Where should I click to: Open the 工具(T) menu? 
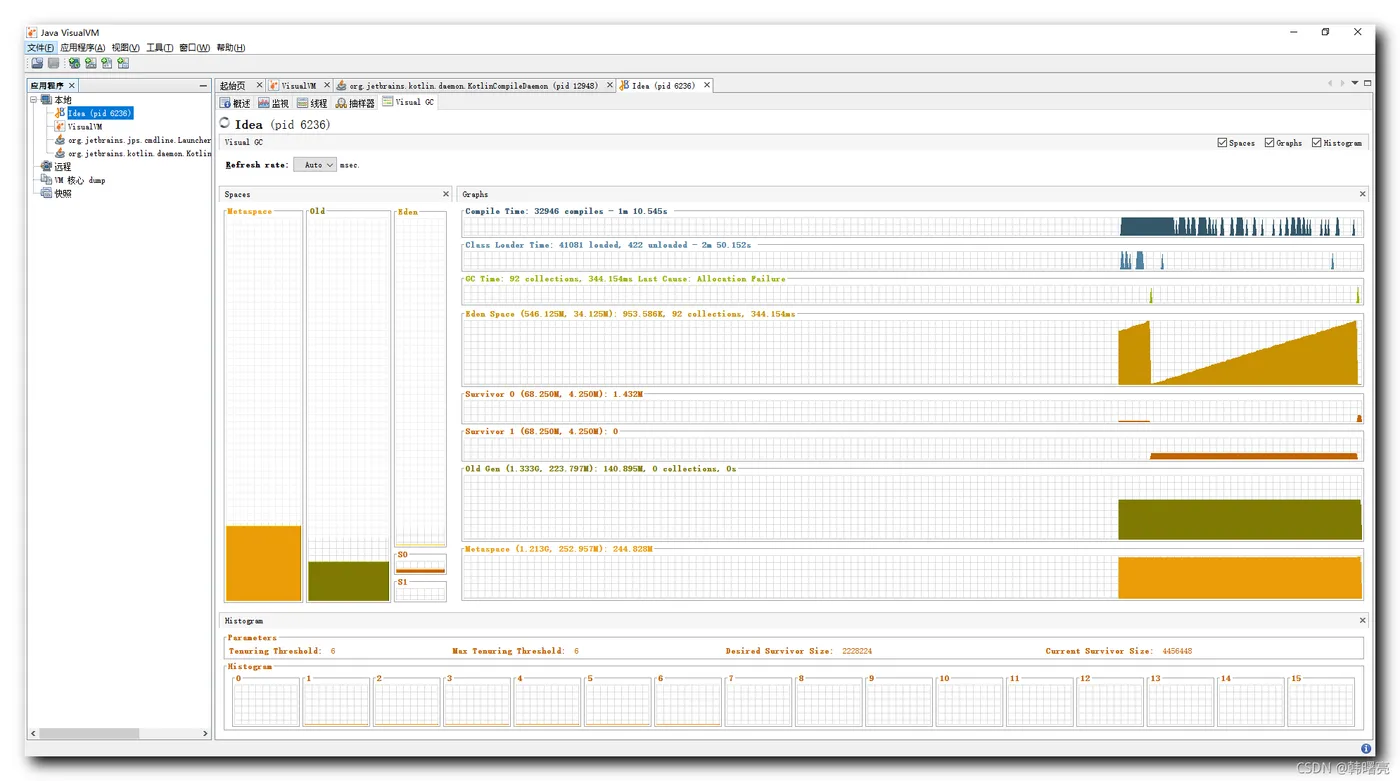tap(159, 48)
